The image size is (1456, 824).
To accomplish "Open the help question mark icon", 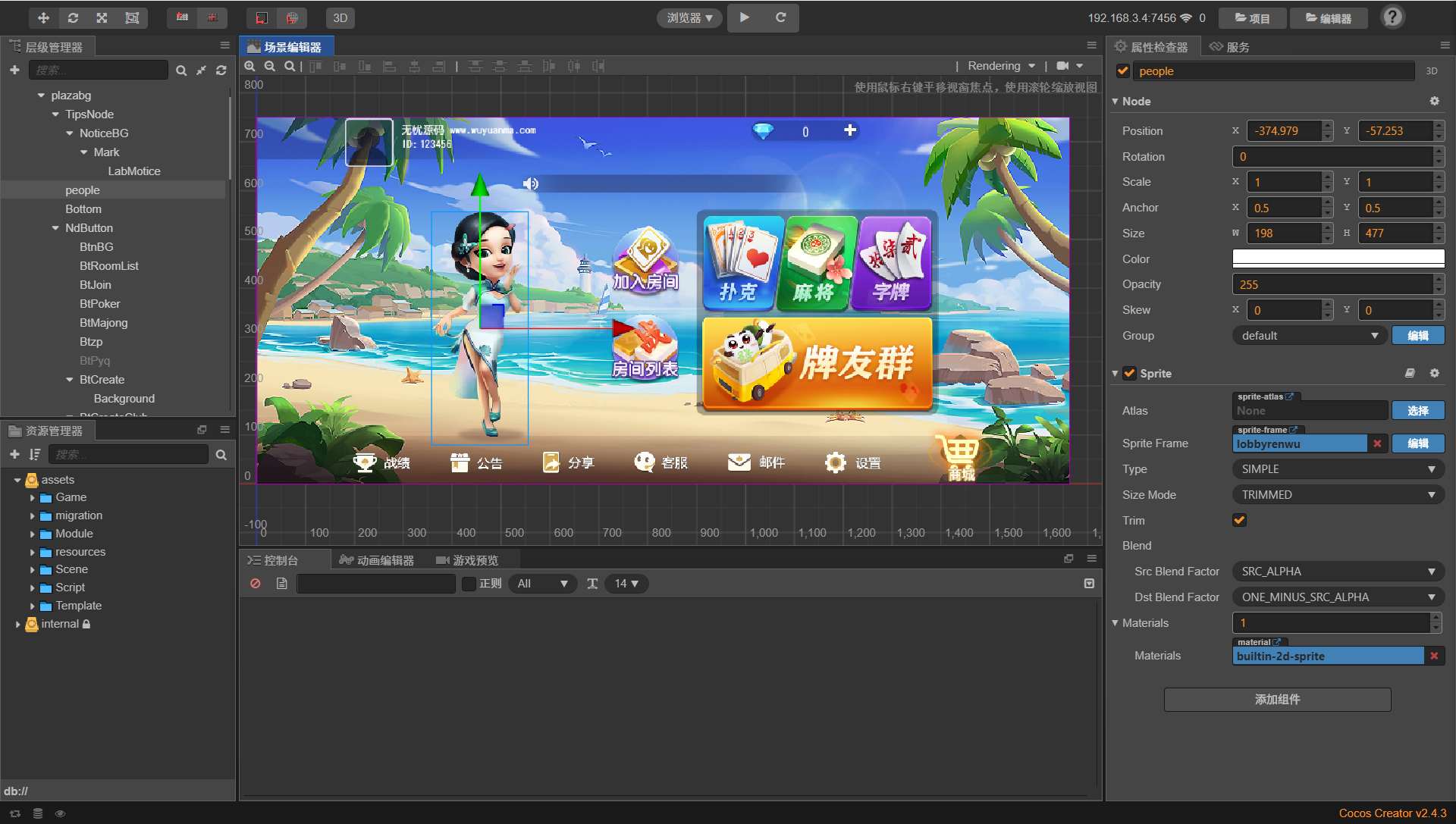I will (x=1392, y=17).
